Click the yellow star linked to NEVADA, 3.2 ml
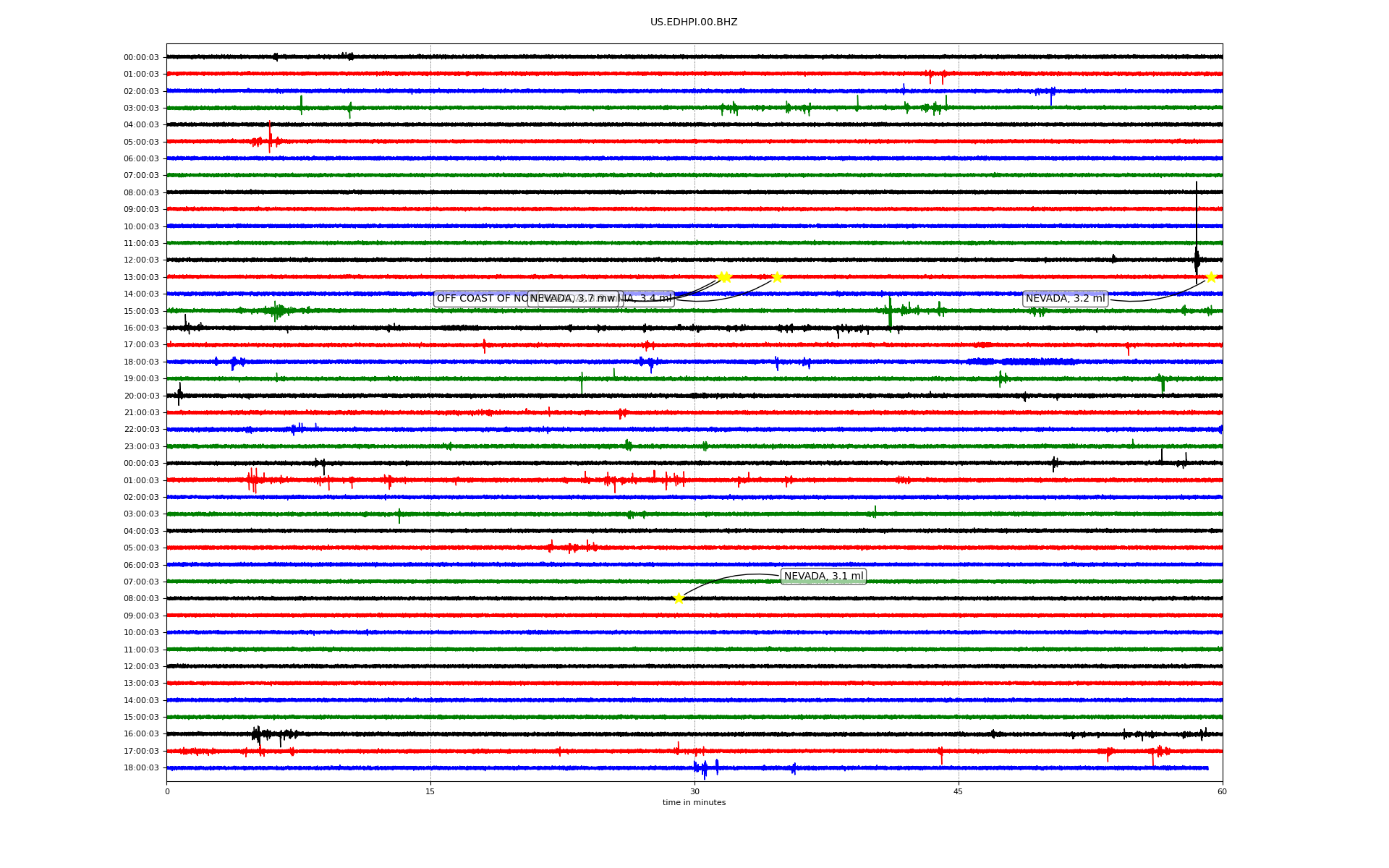 [x=1211, y=277]
